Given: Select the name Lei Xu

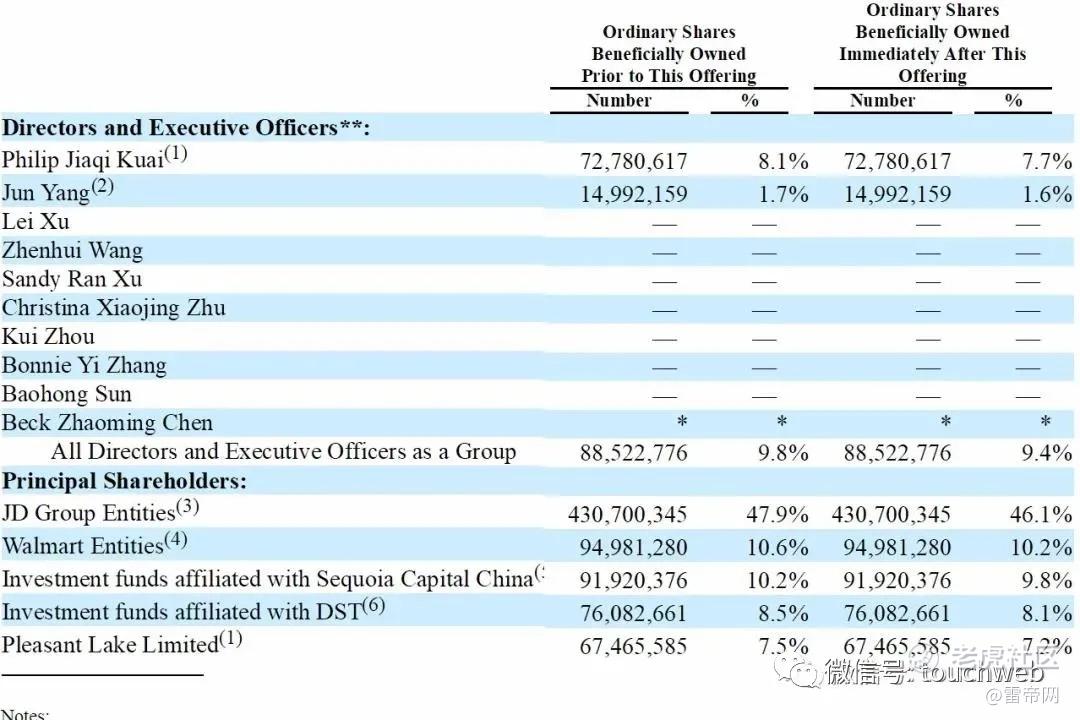Looking at the screenshot, I should (36, 222).
